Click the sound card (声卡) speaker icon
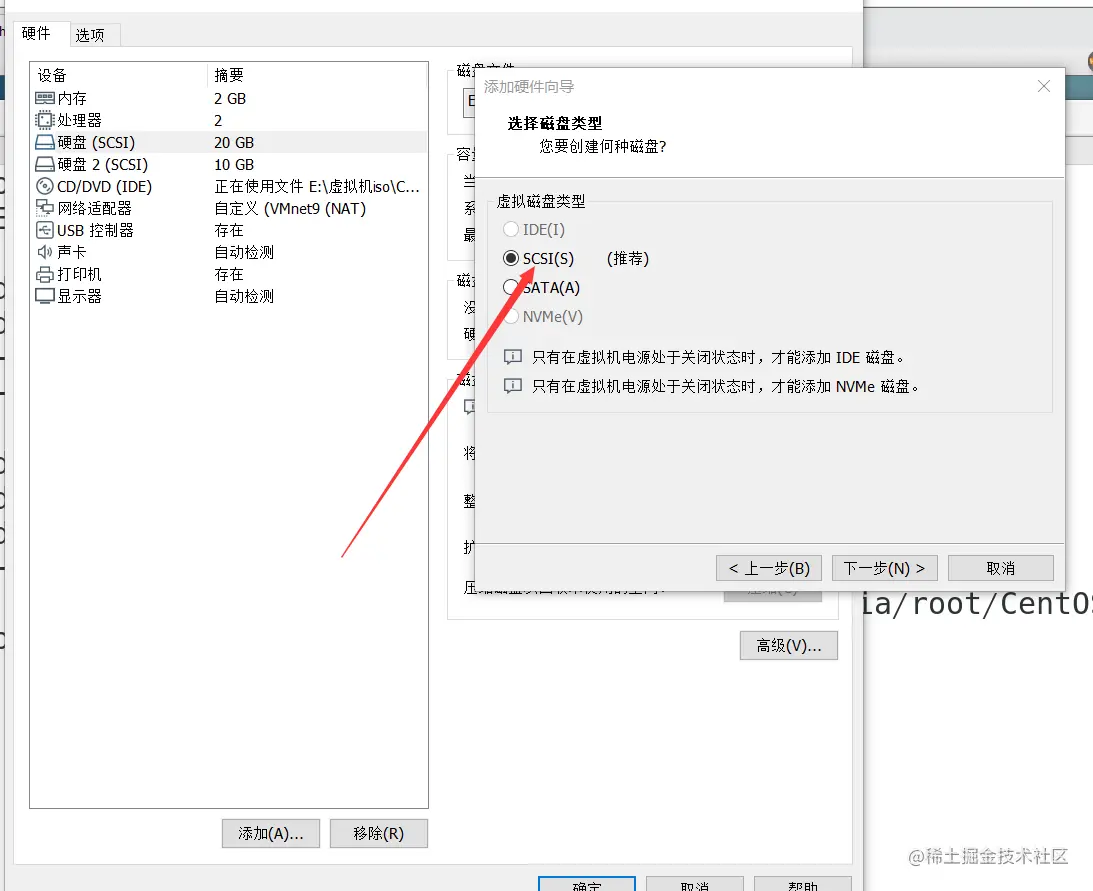Image resolution: width=1093 pixels, height=891 pixels. pyautogui.click(x=45, y=252)
